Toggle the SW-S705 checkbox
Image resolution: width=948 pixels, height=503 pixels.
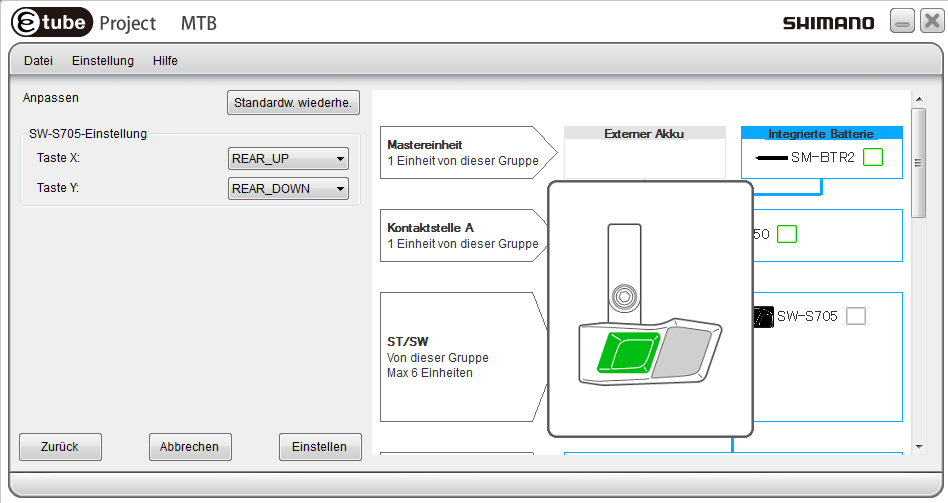click(x=856, y=316)
